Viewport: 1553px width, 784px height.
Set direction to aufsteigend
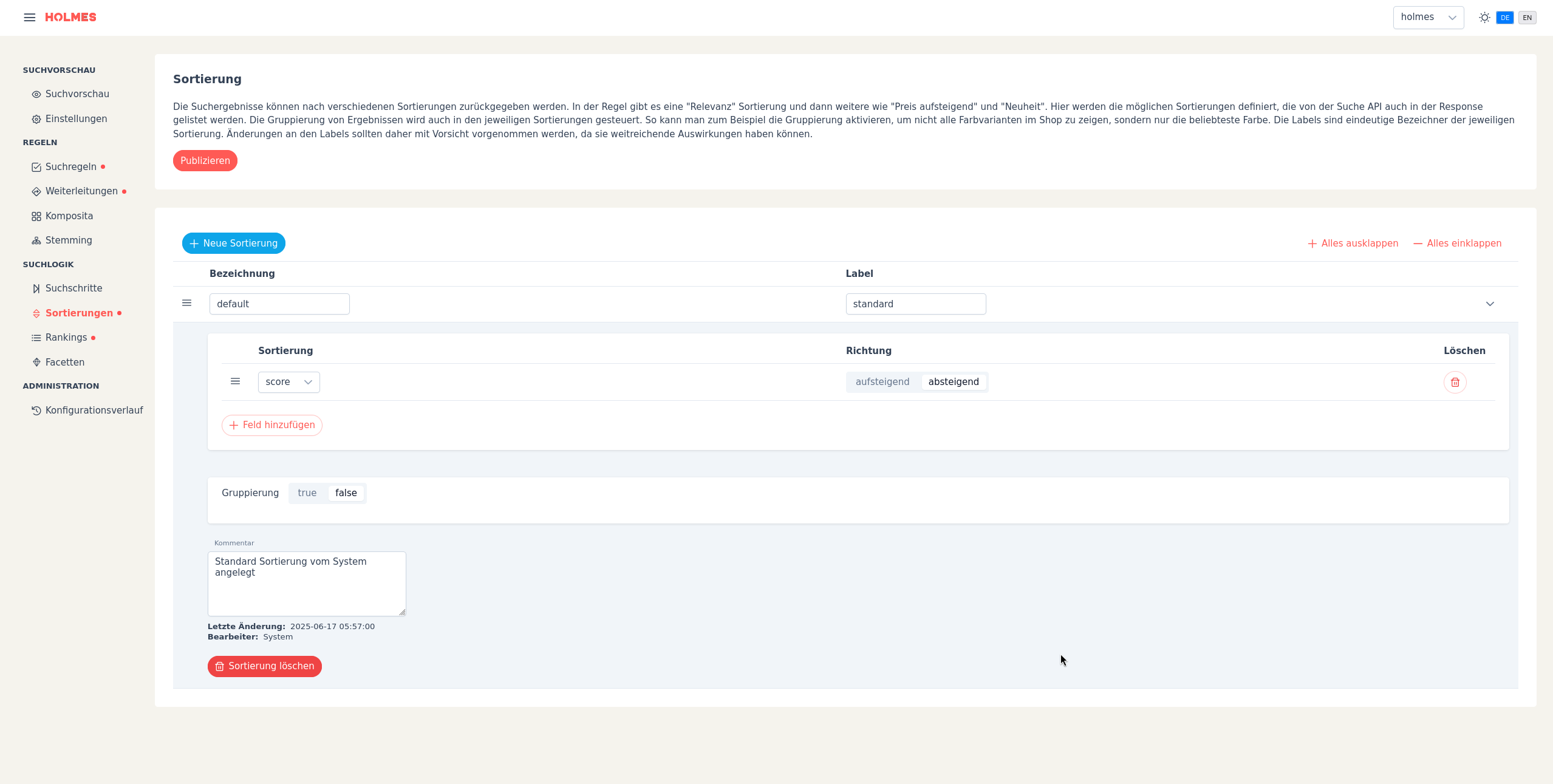882,382
